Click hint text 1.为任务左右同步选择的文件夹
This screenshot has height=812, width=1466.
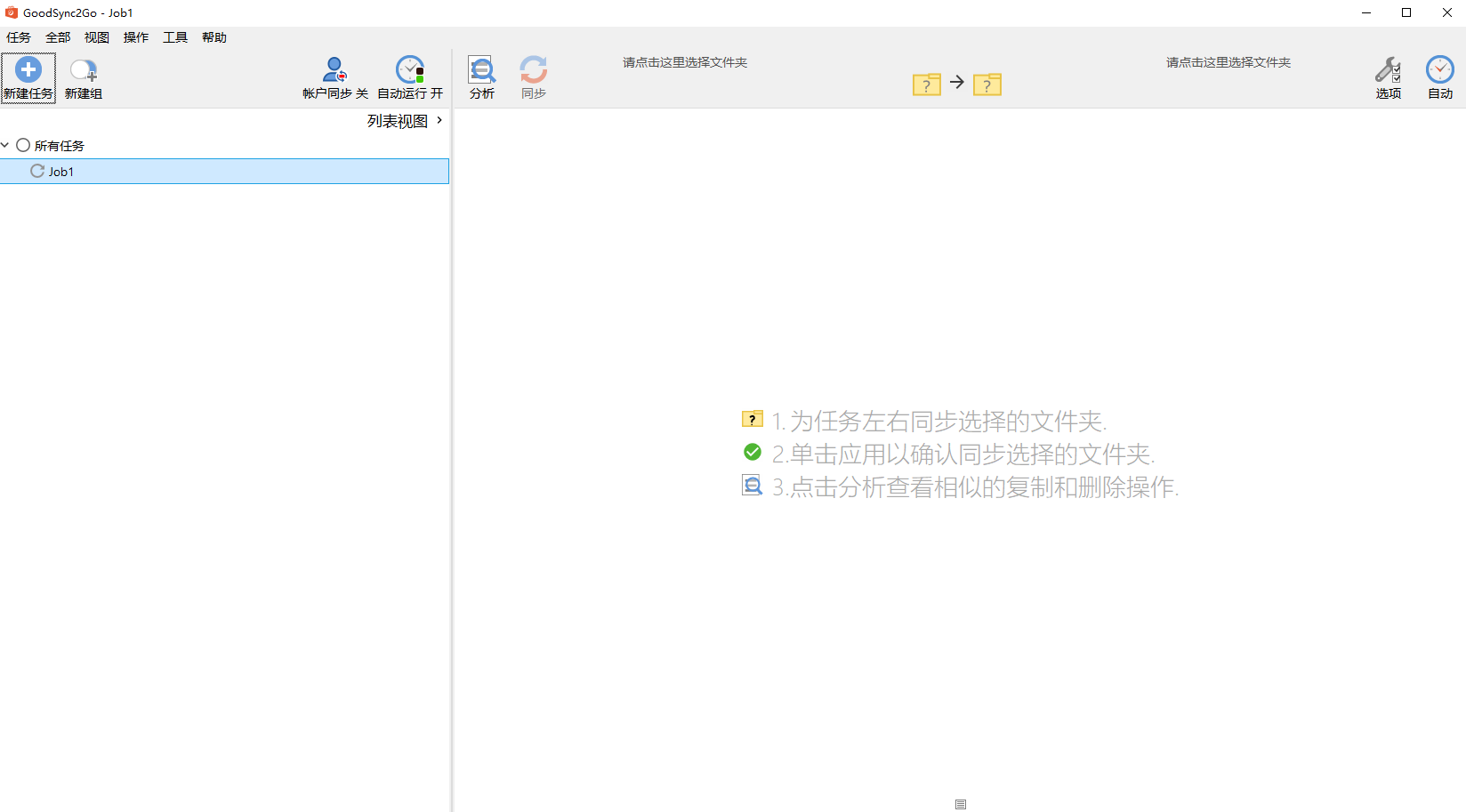939,421
